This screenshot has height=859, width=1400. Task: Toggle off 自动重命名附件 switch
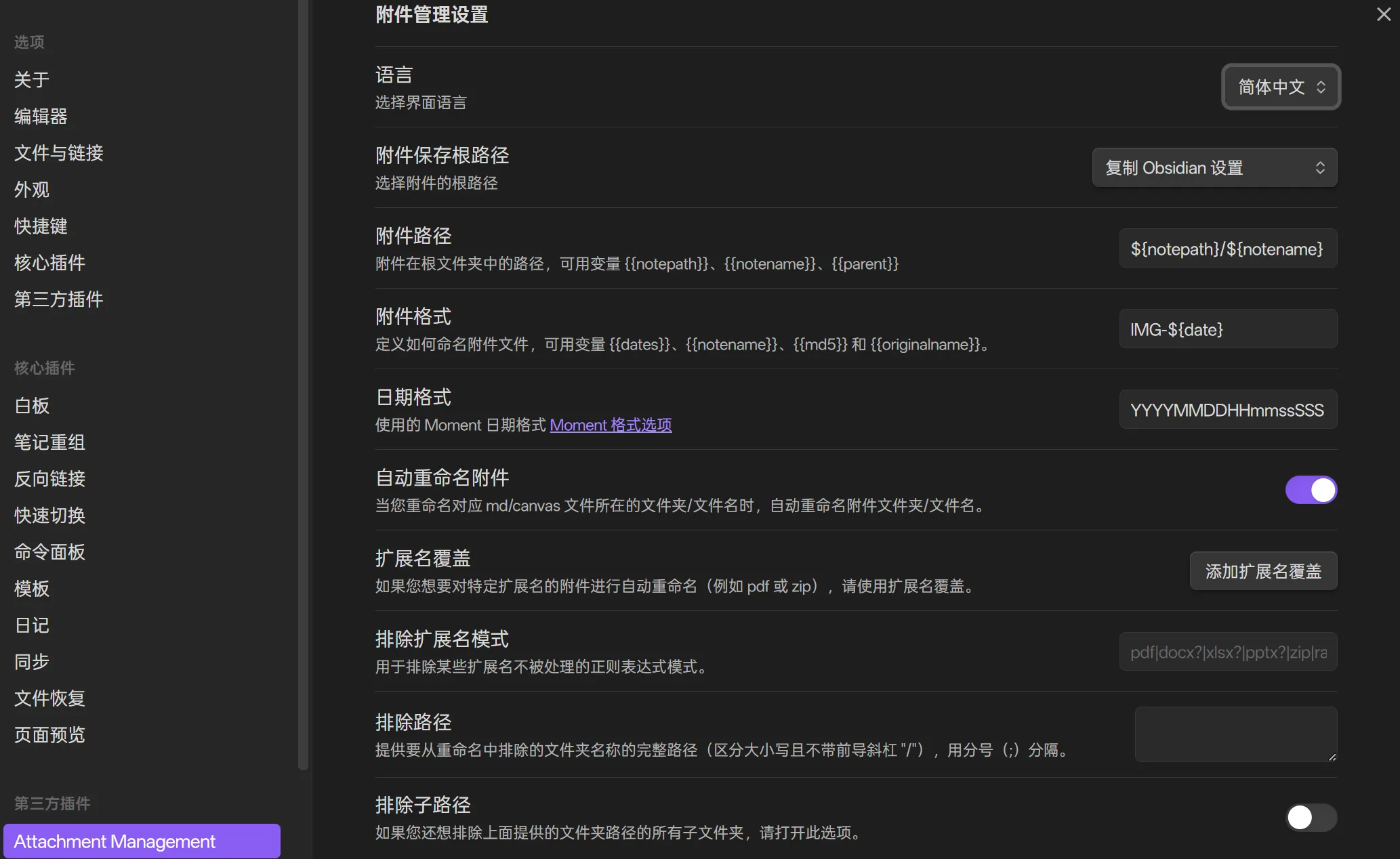1311,490
